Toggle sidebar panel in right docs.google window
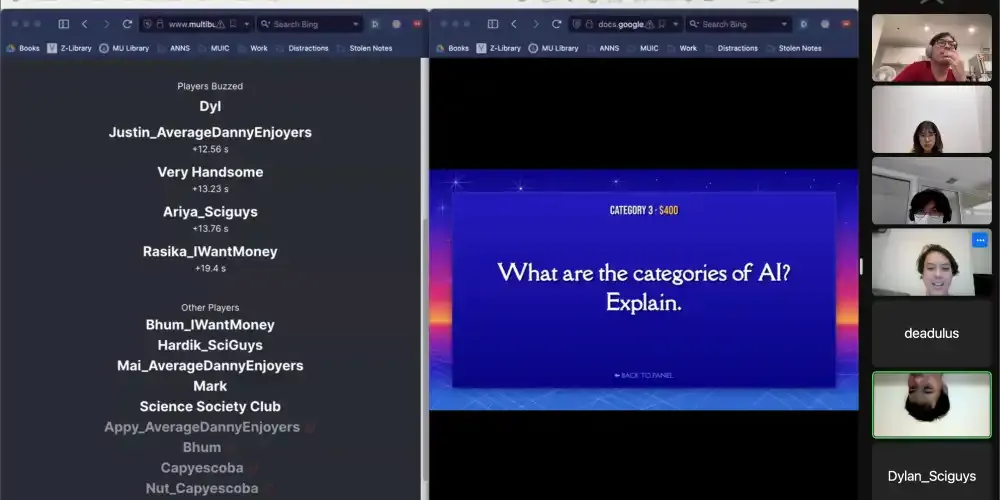This screenshot has height=500, width=1000. coord(491,24)
